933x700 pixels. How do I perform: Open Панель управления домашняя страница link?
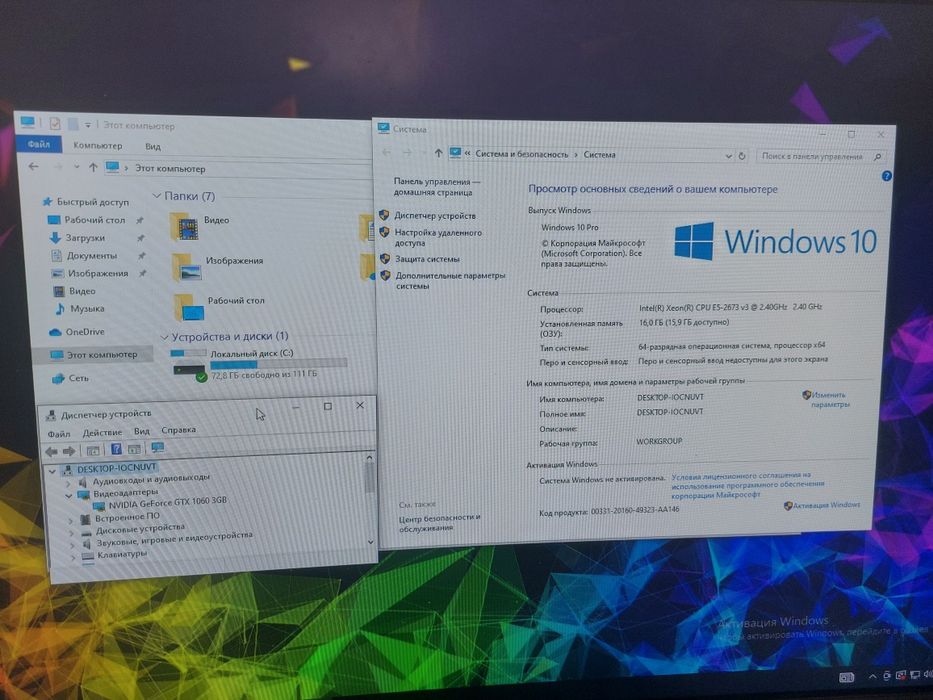pos(437,187)
